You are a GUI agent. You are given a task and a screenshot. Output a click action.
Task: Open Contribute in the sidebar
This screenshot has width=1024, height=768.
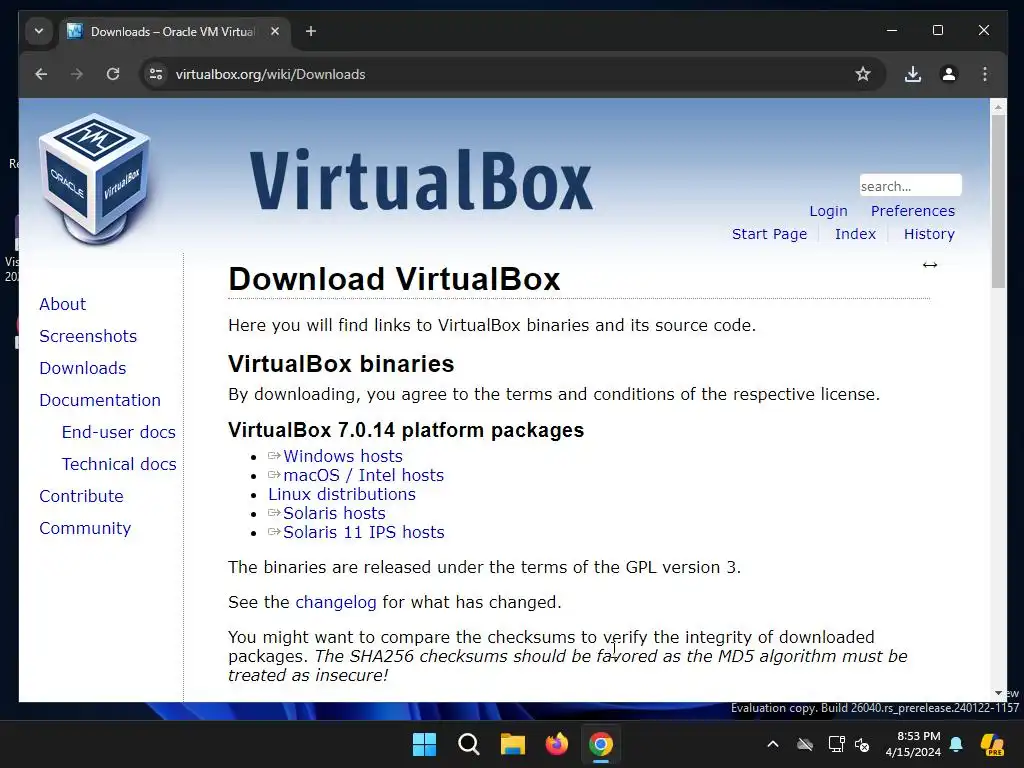pos(81,496)
